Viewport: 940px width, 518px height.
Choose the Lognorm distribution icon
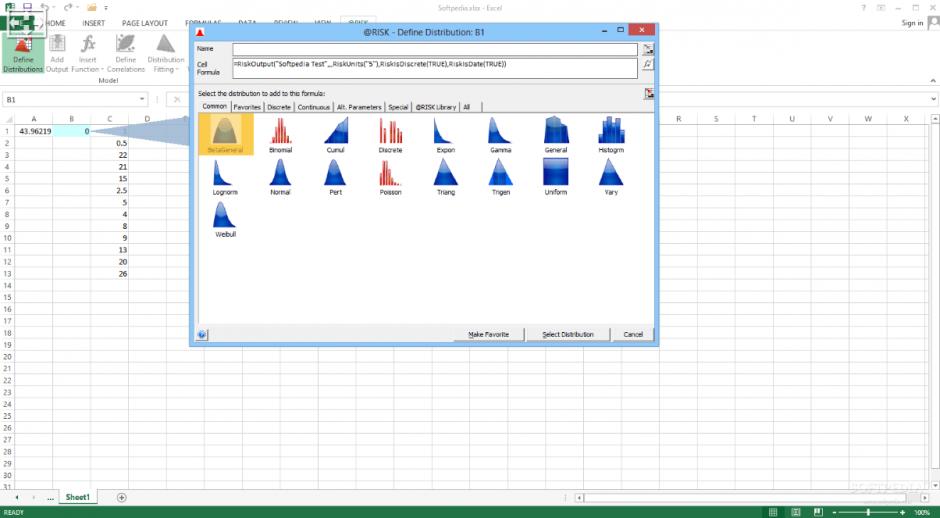click(225, 177)
